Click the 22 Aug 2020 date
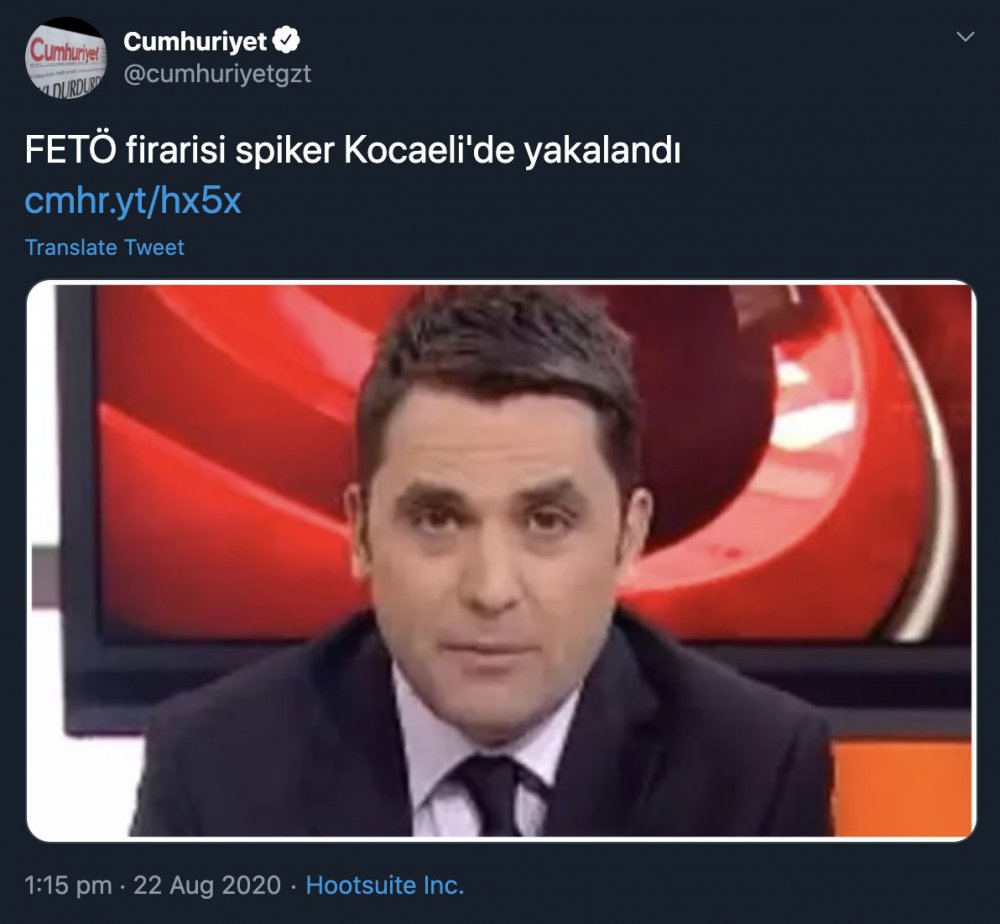The height and width of the screenshot is (924, 1000). (x=207, y=886)
